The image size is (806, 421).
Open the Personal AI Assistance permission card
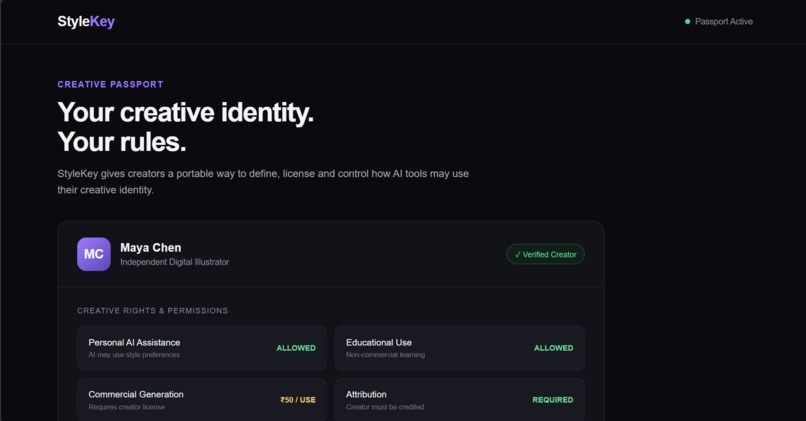point(202,348)
